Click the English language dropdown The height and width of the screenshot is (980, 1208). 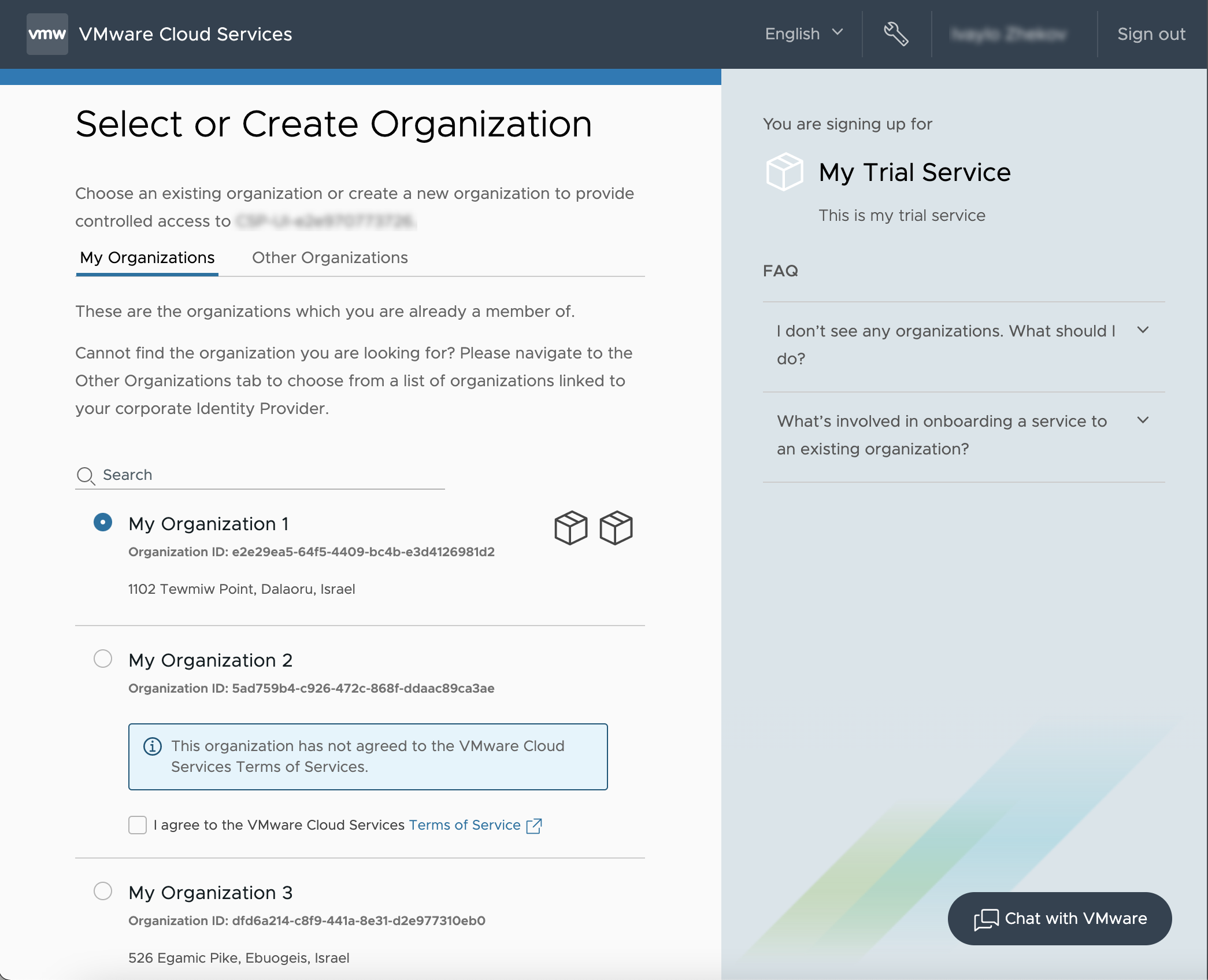[800, 33]
